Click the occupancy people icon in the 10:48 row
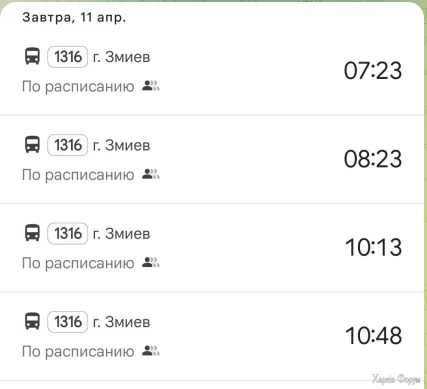Image resolution: width=427 pixels, height=389 pixels. [151, 351]
